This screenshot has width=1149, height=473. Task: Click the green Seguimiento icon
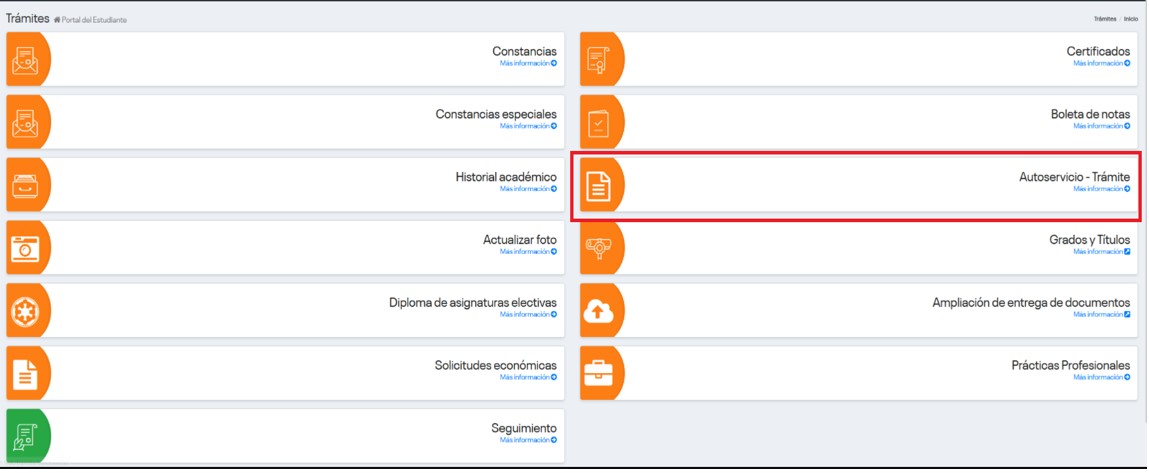point(24,436)
